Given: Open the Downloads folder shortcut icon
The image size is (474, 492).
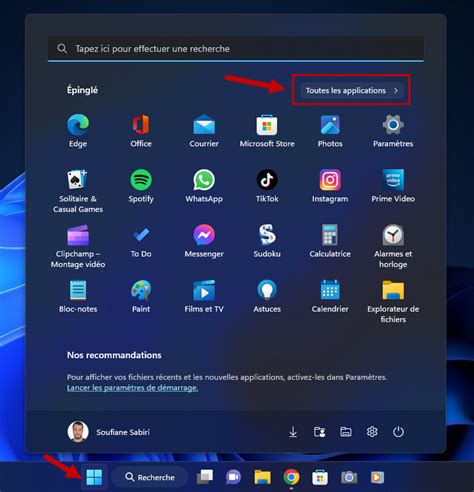Looking at the screenshot, I should pos(293,432).
